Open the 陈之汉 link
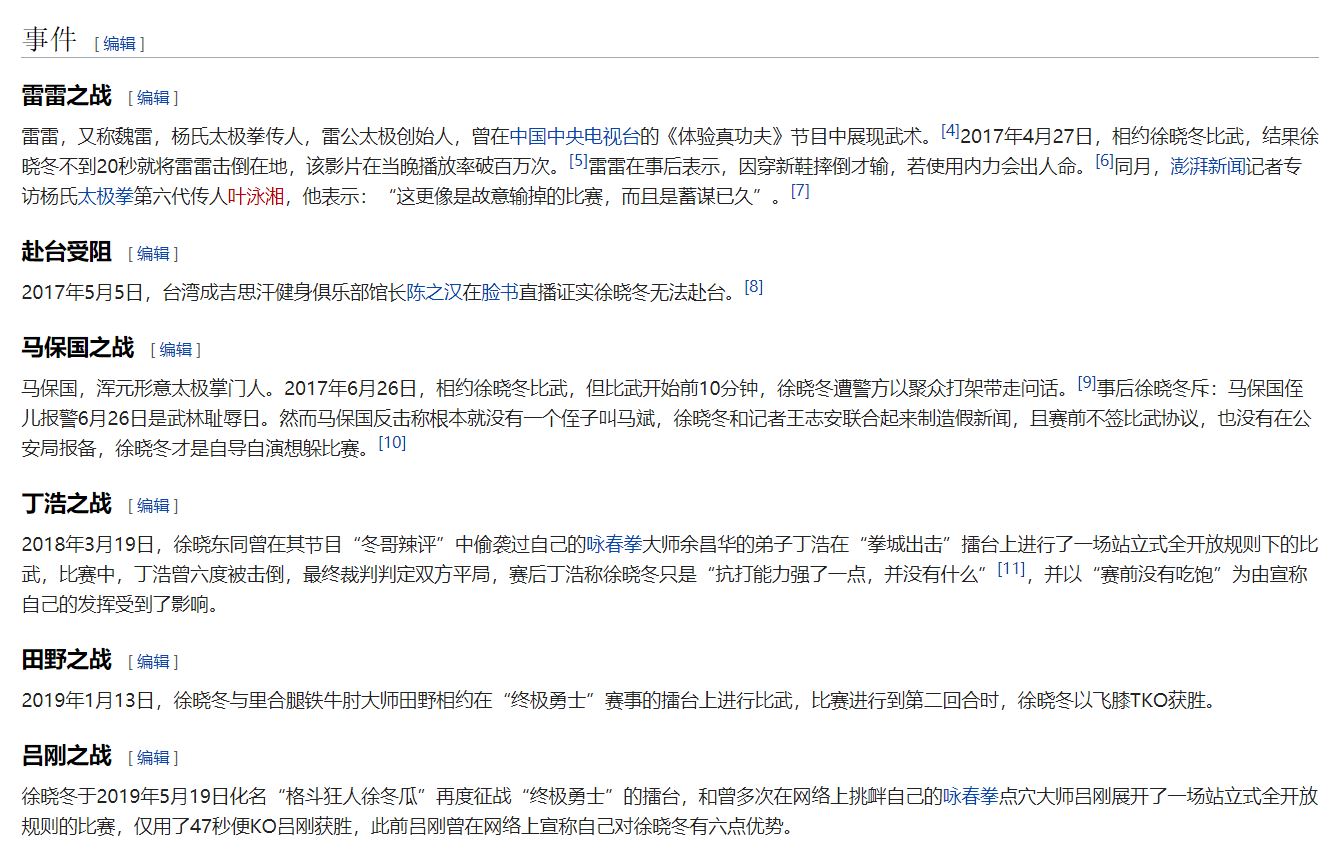This screenshot has width=1340, height=858. [434, 292]
